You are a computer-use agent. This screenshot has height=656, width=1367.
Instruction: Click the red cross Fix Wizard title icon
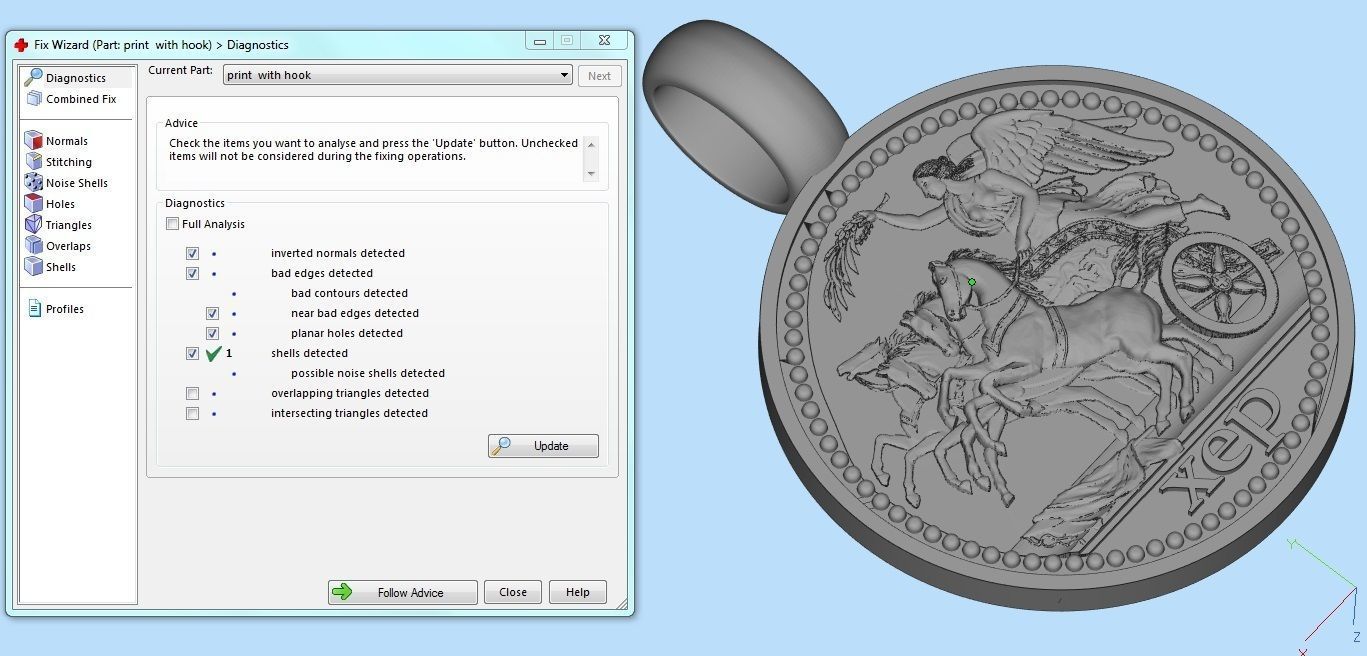21,45
